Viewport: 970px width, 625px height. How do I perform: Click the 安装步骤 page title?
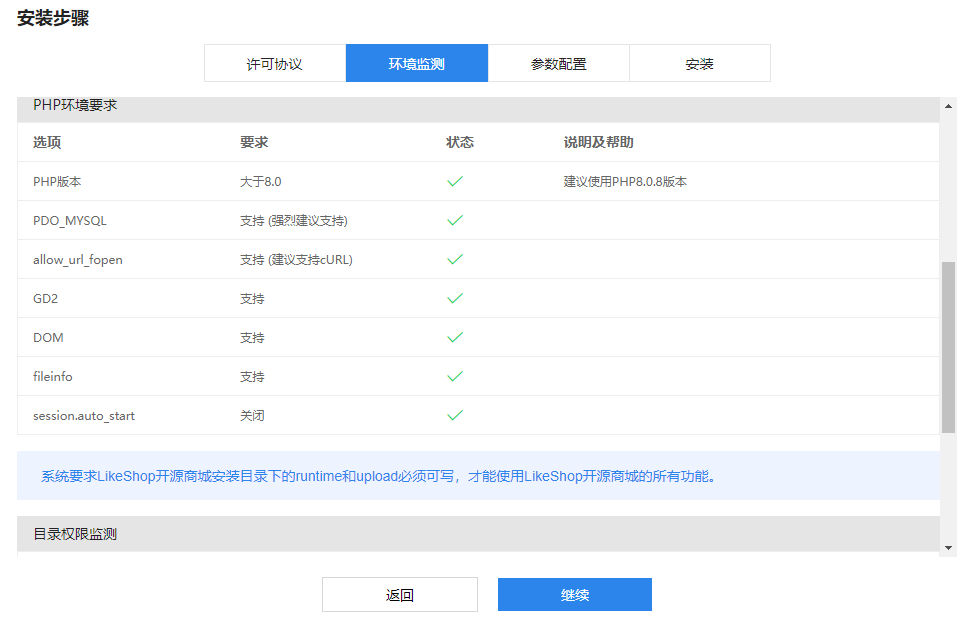point(53,17)
